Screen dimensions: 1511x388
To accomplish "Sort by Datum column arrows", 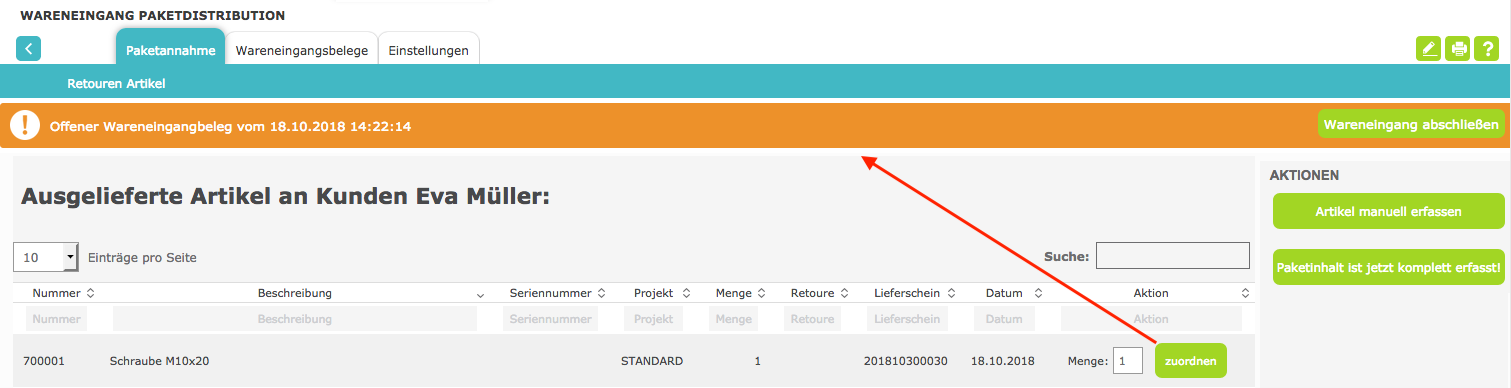I will pyautogui.click(x=1039, y=293).
